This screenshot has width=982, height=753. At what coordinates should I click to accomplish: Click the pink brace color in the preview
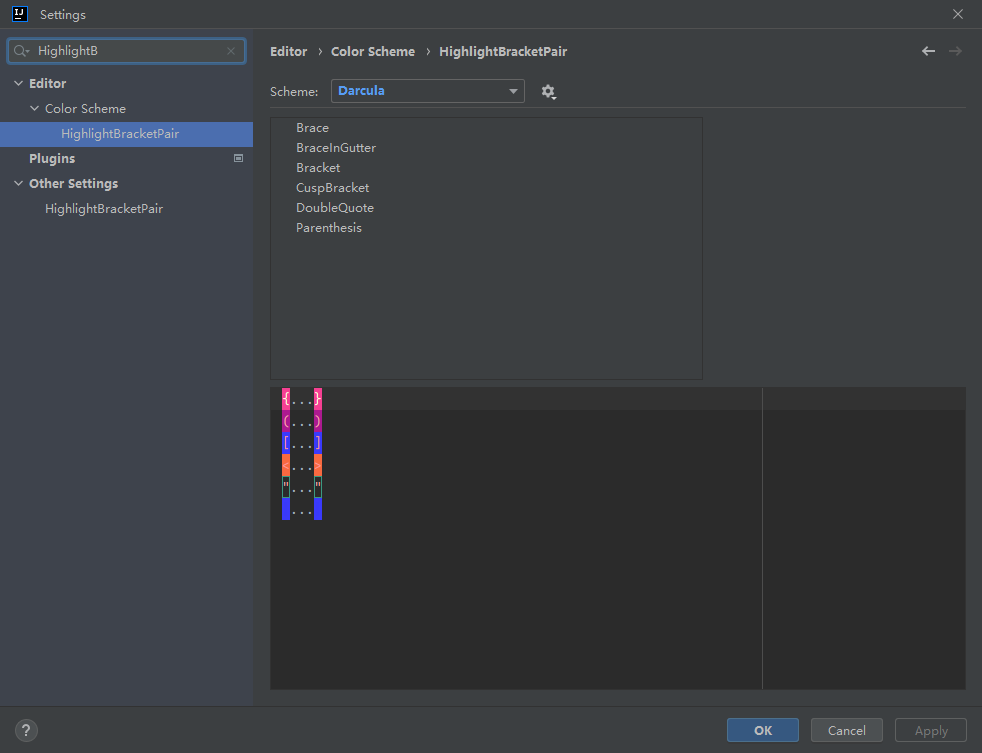tap(287, 398)
